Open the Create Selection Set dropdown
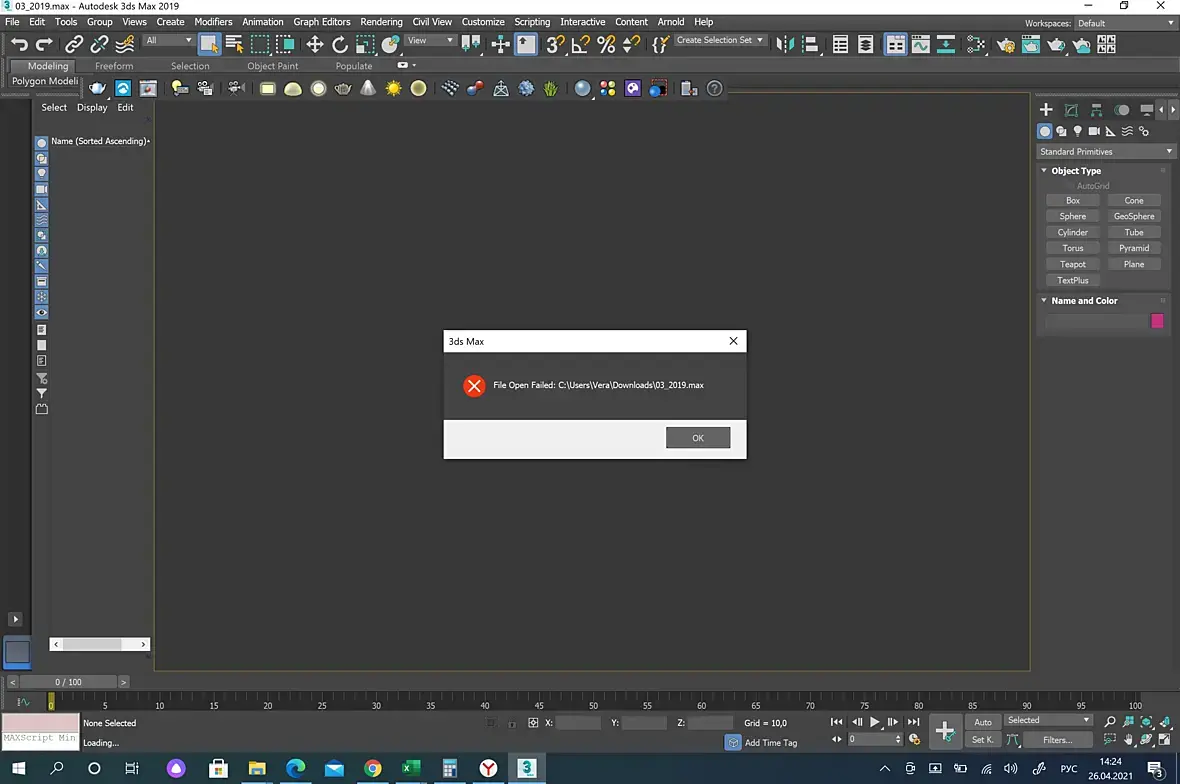 point(719,40)
